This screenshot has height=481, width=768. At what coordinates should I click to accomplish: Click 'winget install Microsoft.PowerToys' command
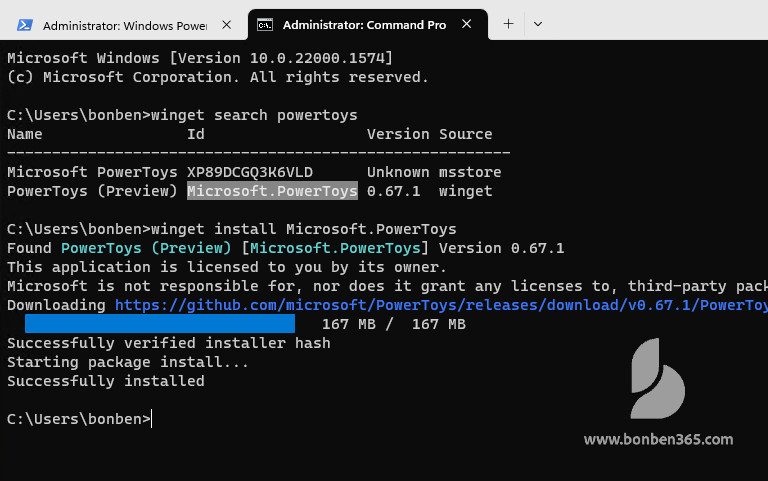[304, 229]
